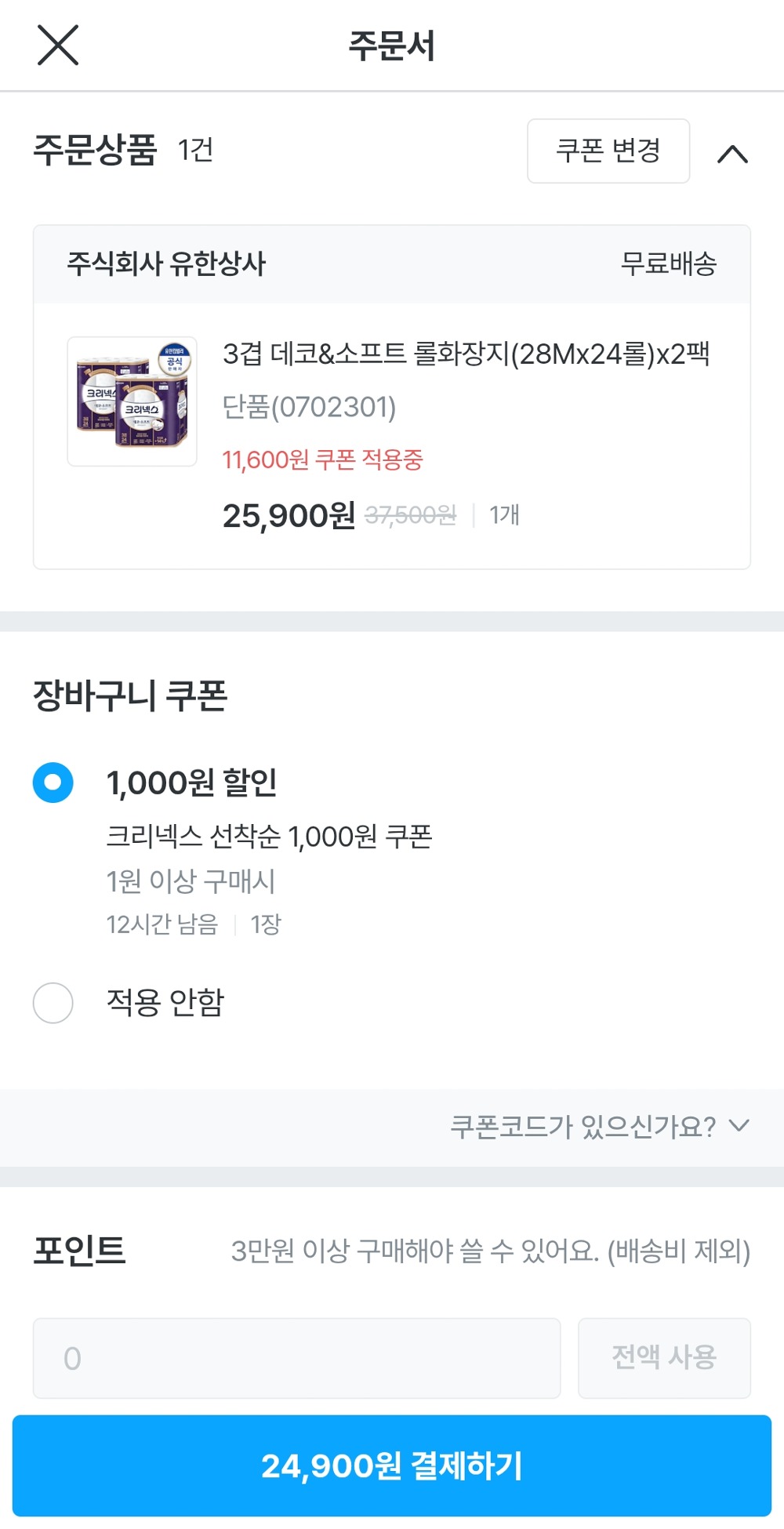The height and width of the screenshot is (1529, 784).
Task: Expand the 쿠폰코드가 있으신가요? section
Action: point(600,1127)
